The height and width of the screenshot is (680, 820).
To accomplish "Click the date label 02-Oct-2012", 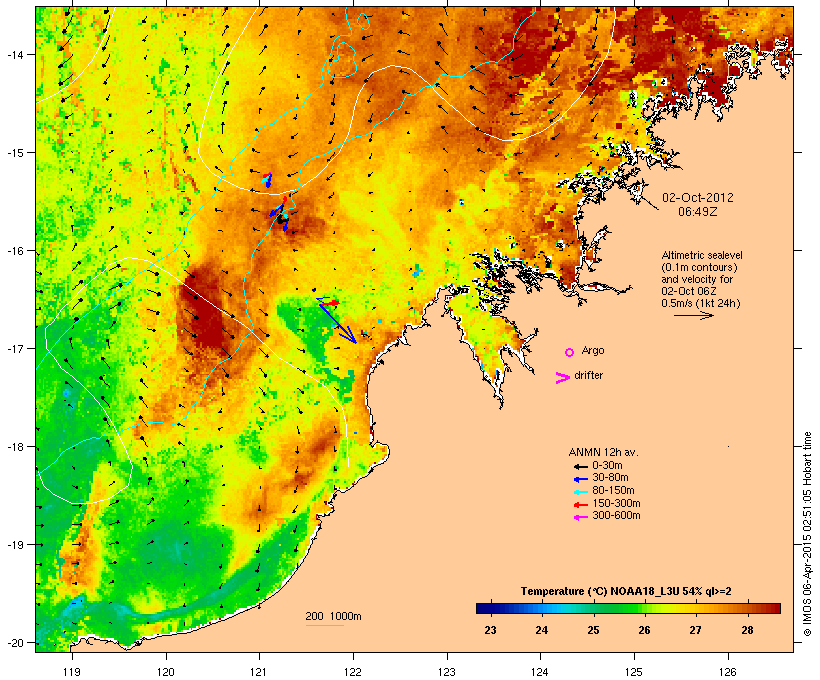I will [x=698, y=198].
